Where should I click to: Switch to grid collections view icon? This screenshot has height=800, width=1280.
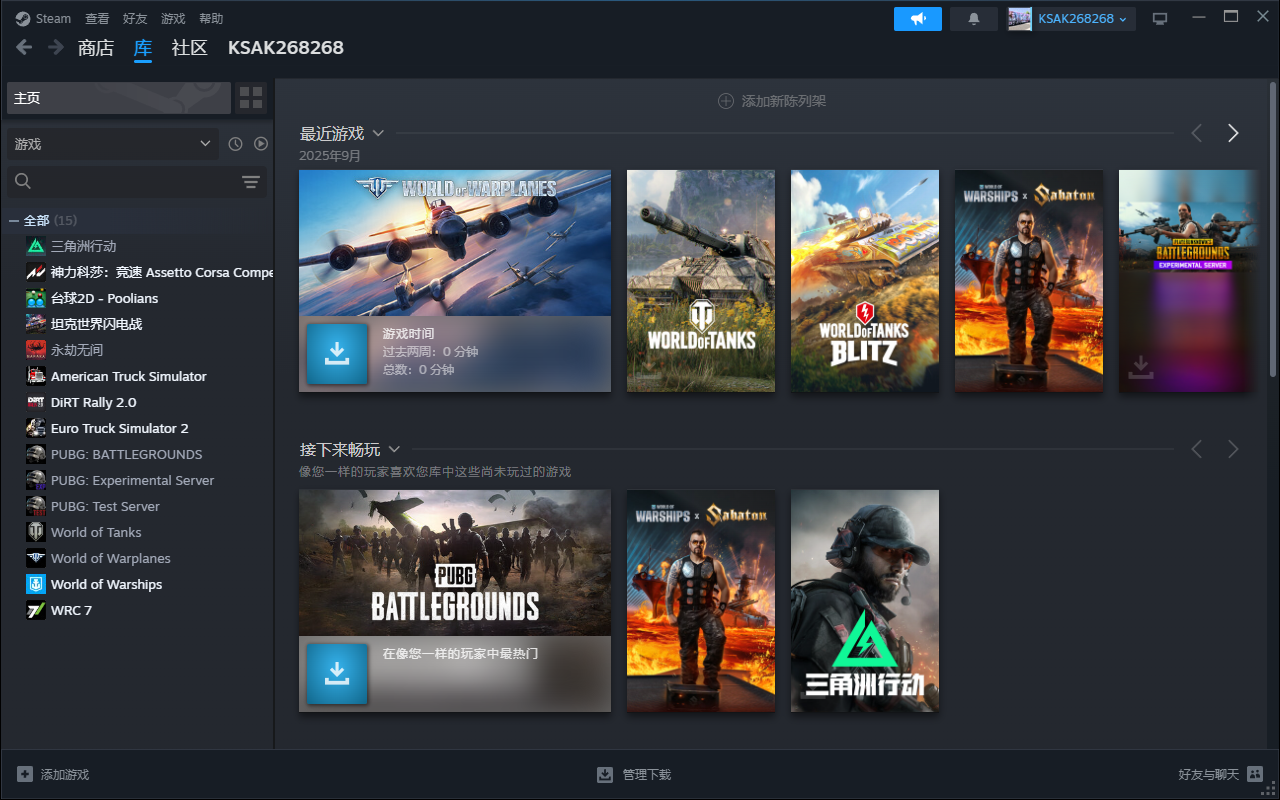tap(251, 98)
